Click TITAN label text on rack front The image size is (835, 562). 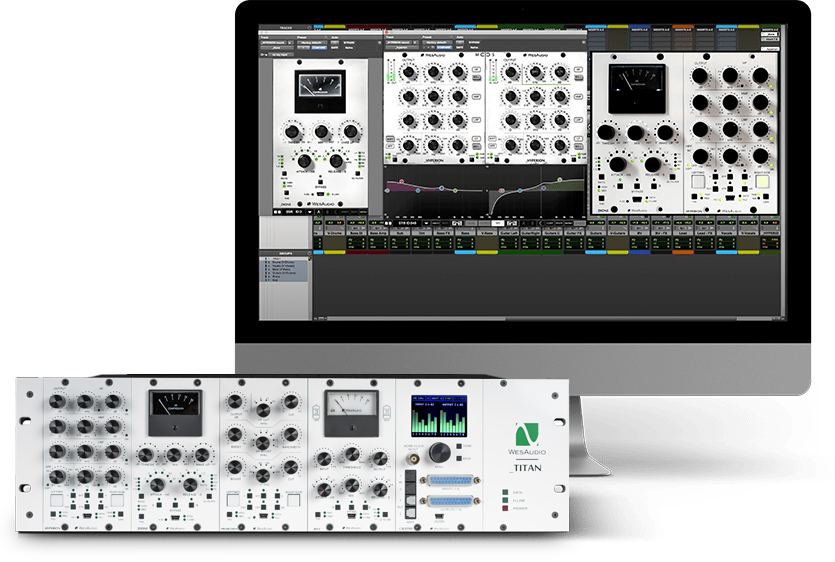526,468
